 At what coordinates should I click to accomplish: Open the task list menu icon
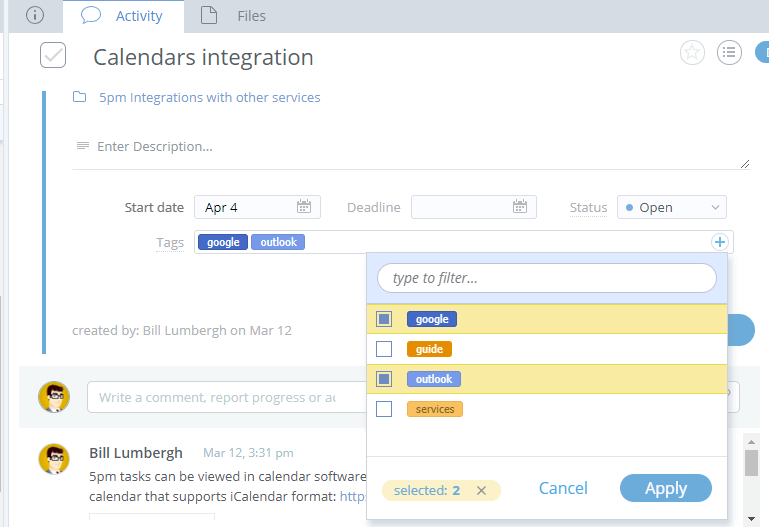click(x=729, y=52)
